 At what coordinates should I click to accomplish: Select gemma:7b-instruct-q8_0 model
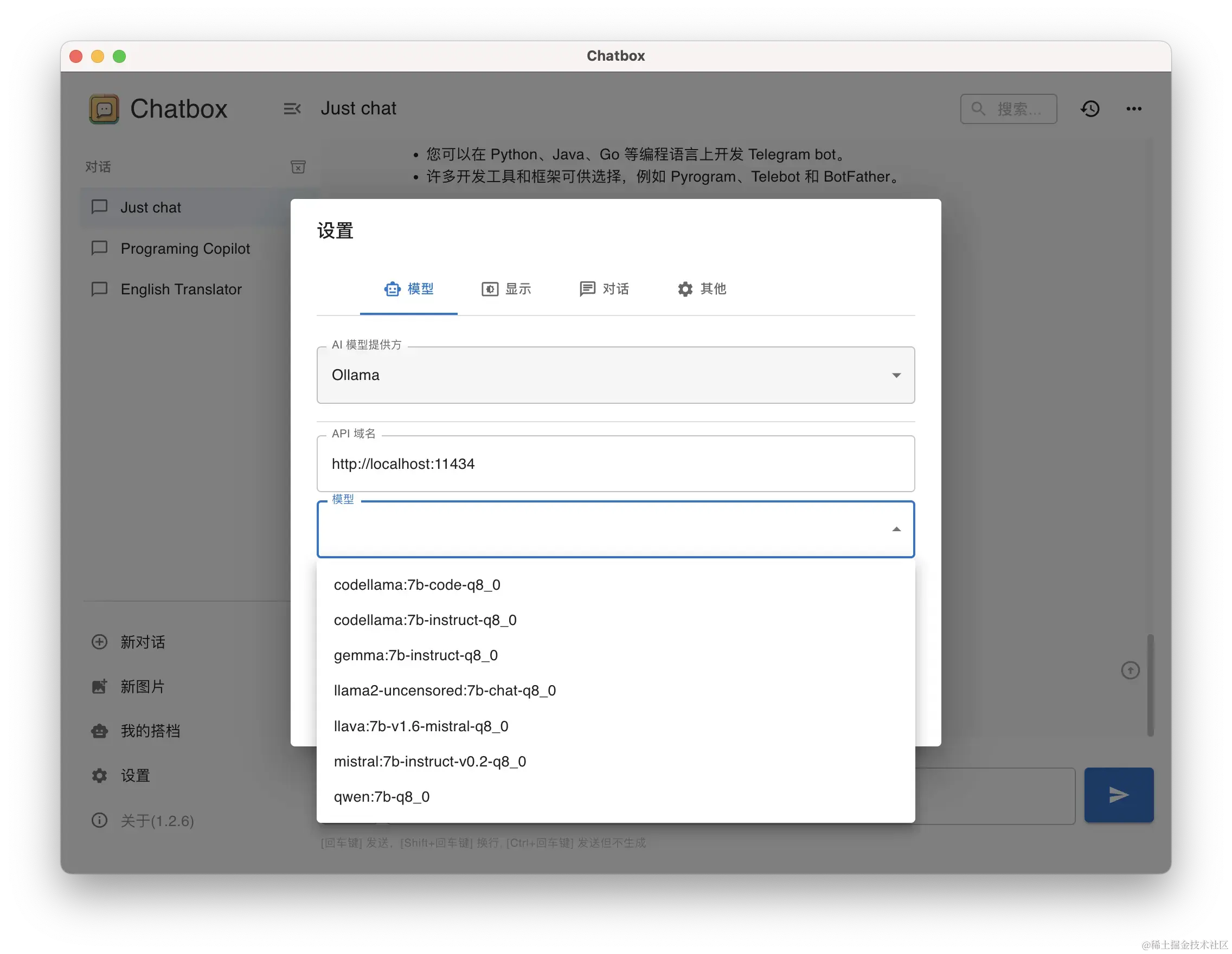tap(615, 655)
